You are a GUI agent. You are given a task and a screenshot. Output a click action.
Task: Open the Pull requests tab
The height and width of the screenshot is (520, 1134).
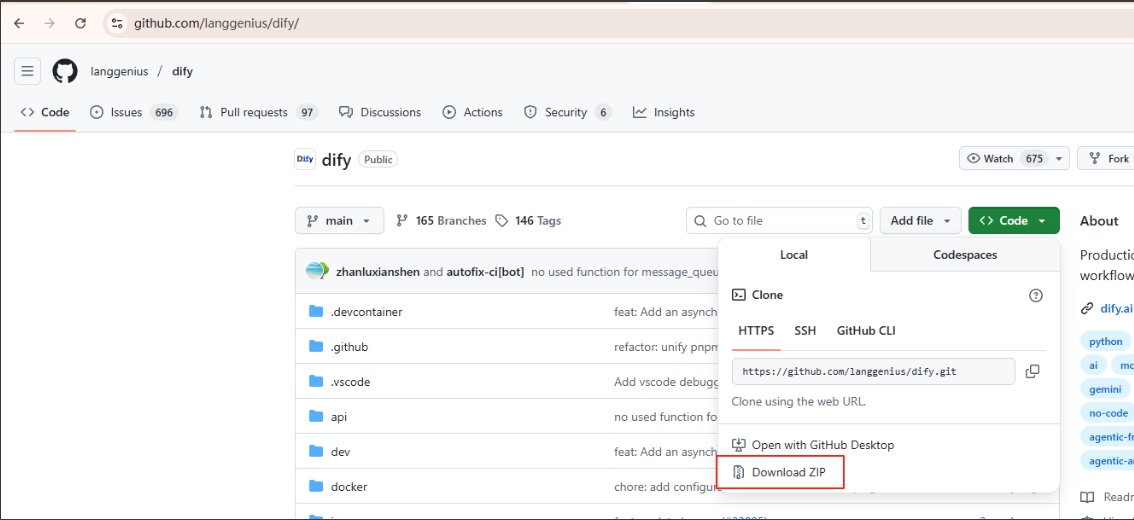coord(259,112)
